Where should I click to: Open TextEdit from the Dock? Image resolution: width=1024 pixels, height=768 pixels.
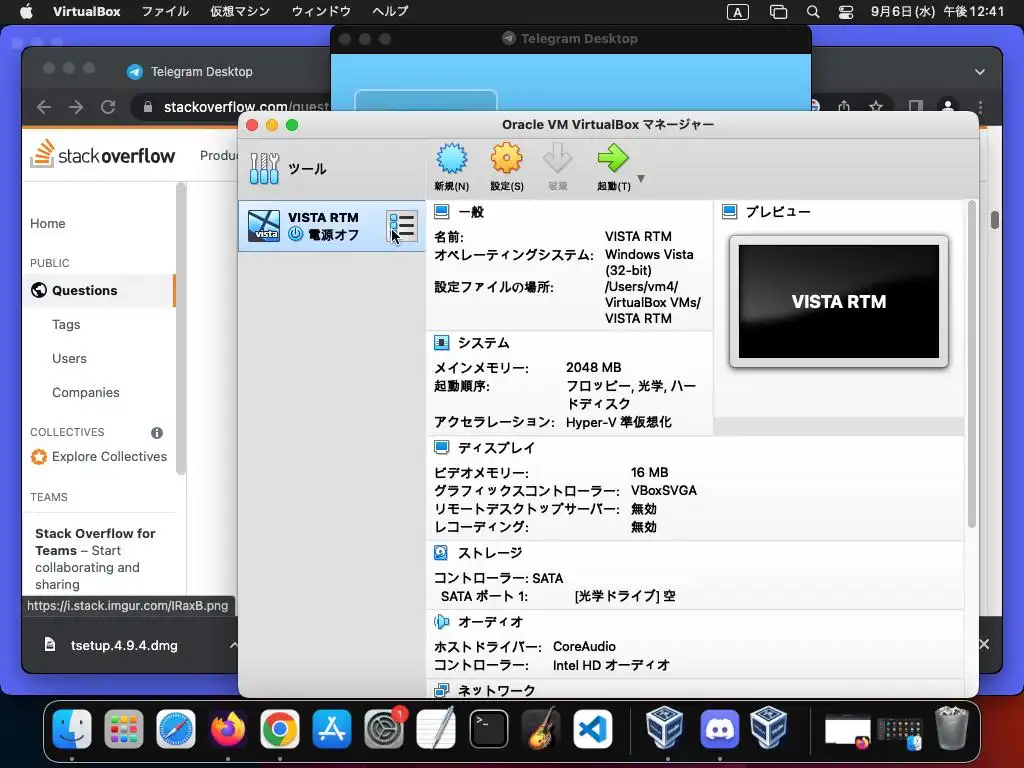(436, 729)
